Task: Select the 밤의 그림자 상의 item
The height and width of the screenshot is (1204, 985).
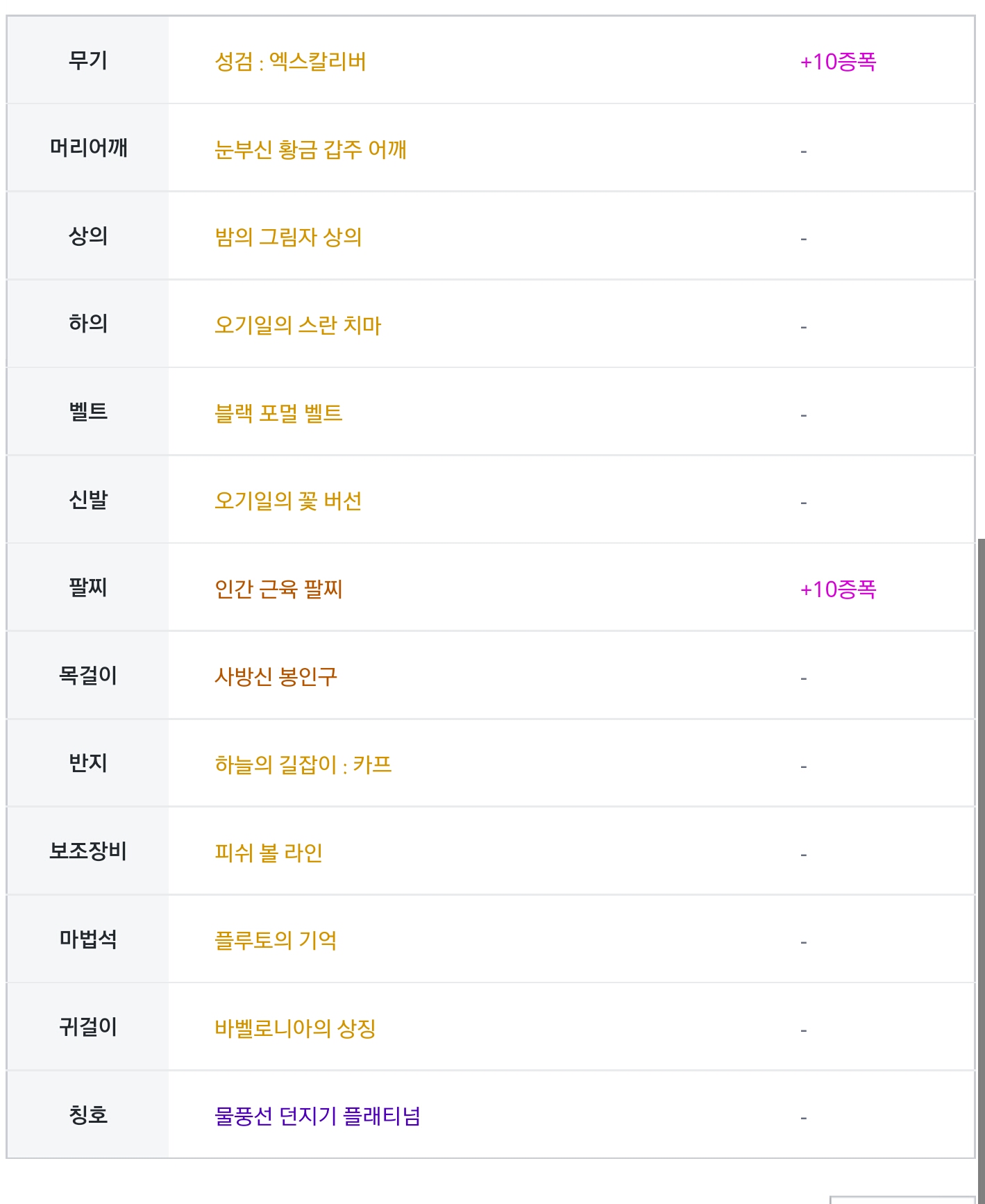Action: 288,237
